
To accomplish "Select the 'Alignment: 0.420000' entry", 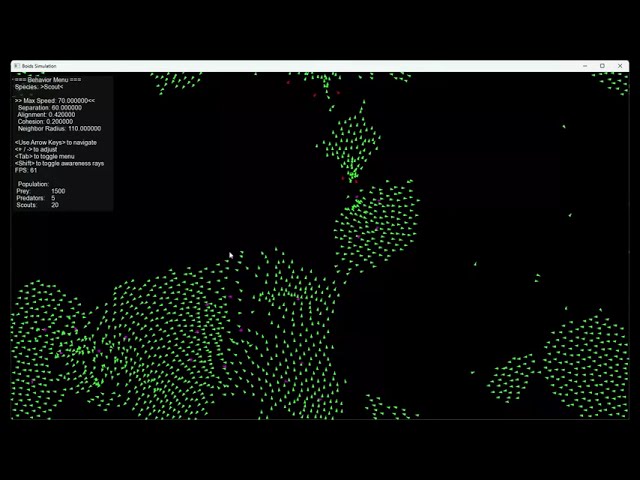I will (46, 115).
